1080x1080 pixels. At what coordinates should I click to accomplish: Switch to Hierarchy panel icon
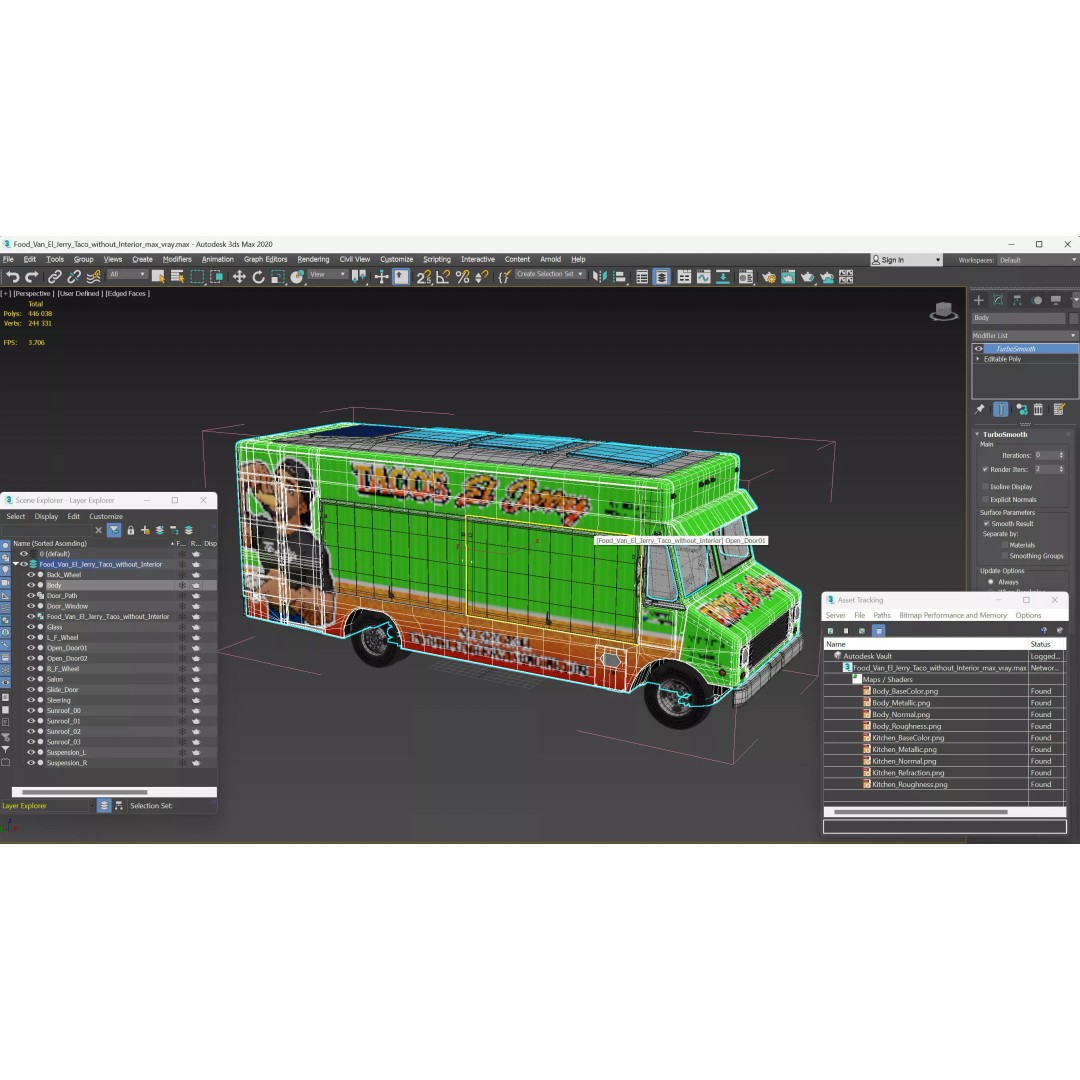point(1017,300)
